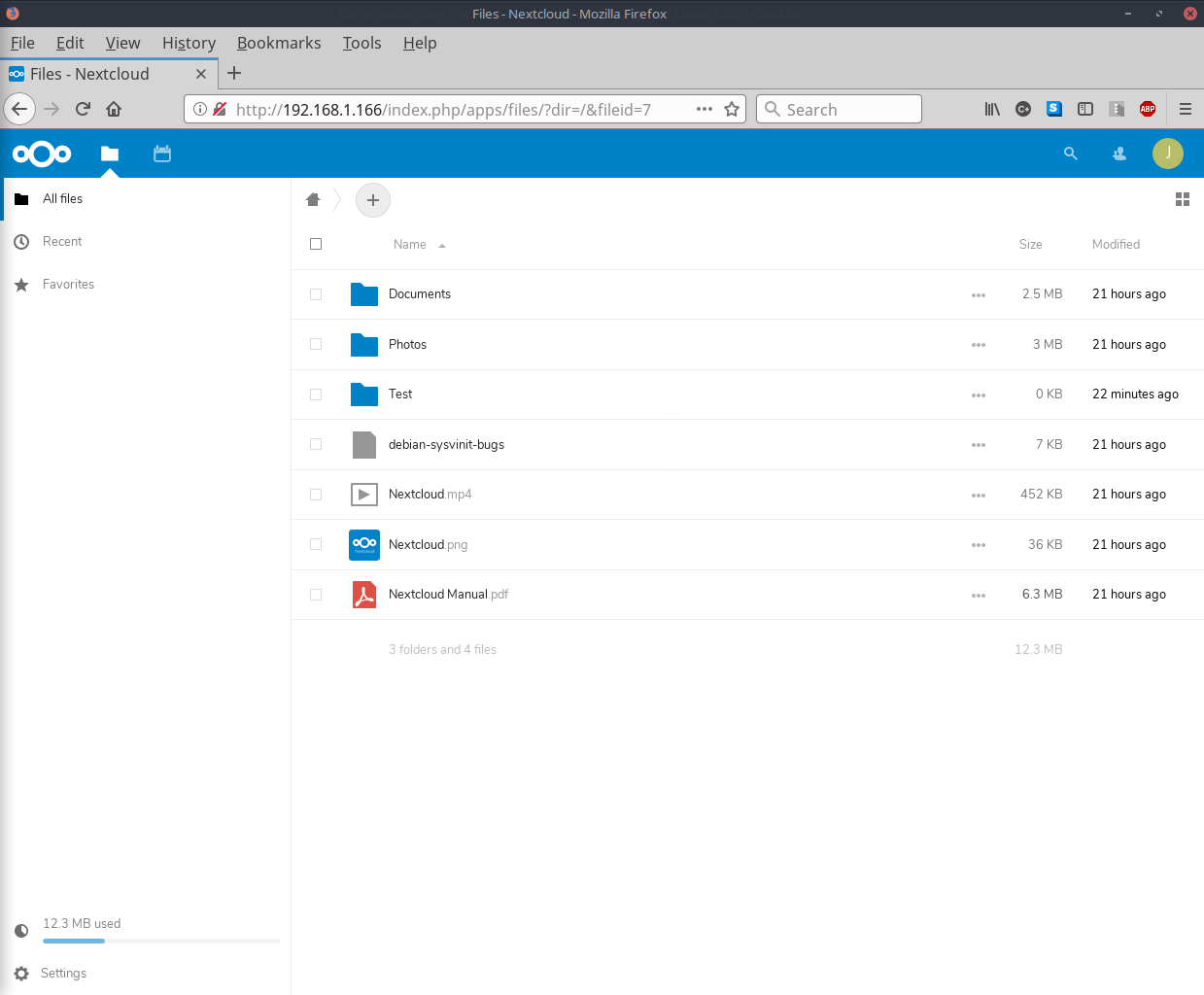Check the Documents row checkbox

point(316,294)
